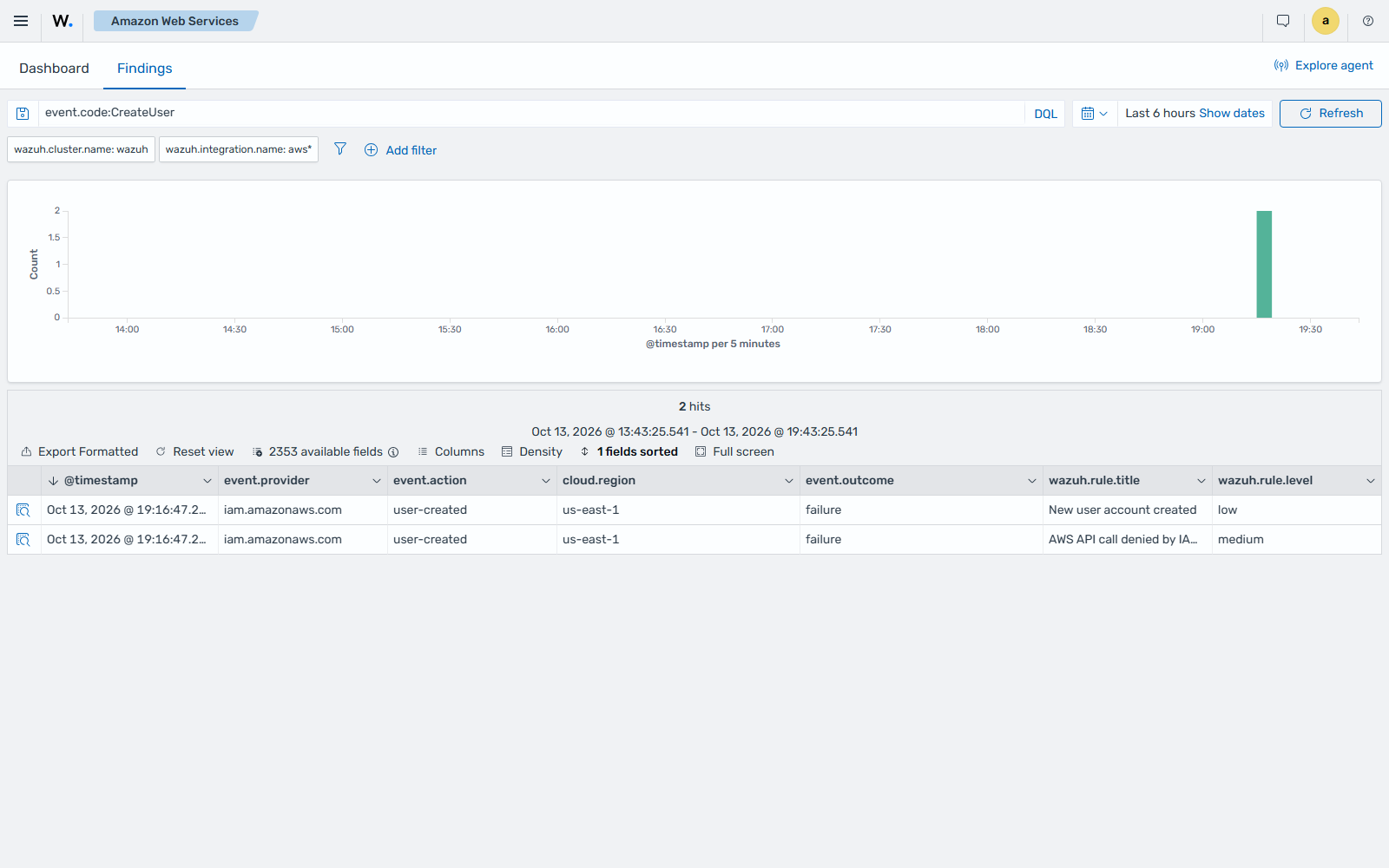Toggle the DQL query language switcher
The image size is (1389, 868).
(x=1045, y=114)
